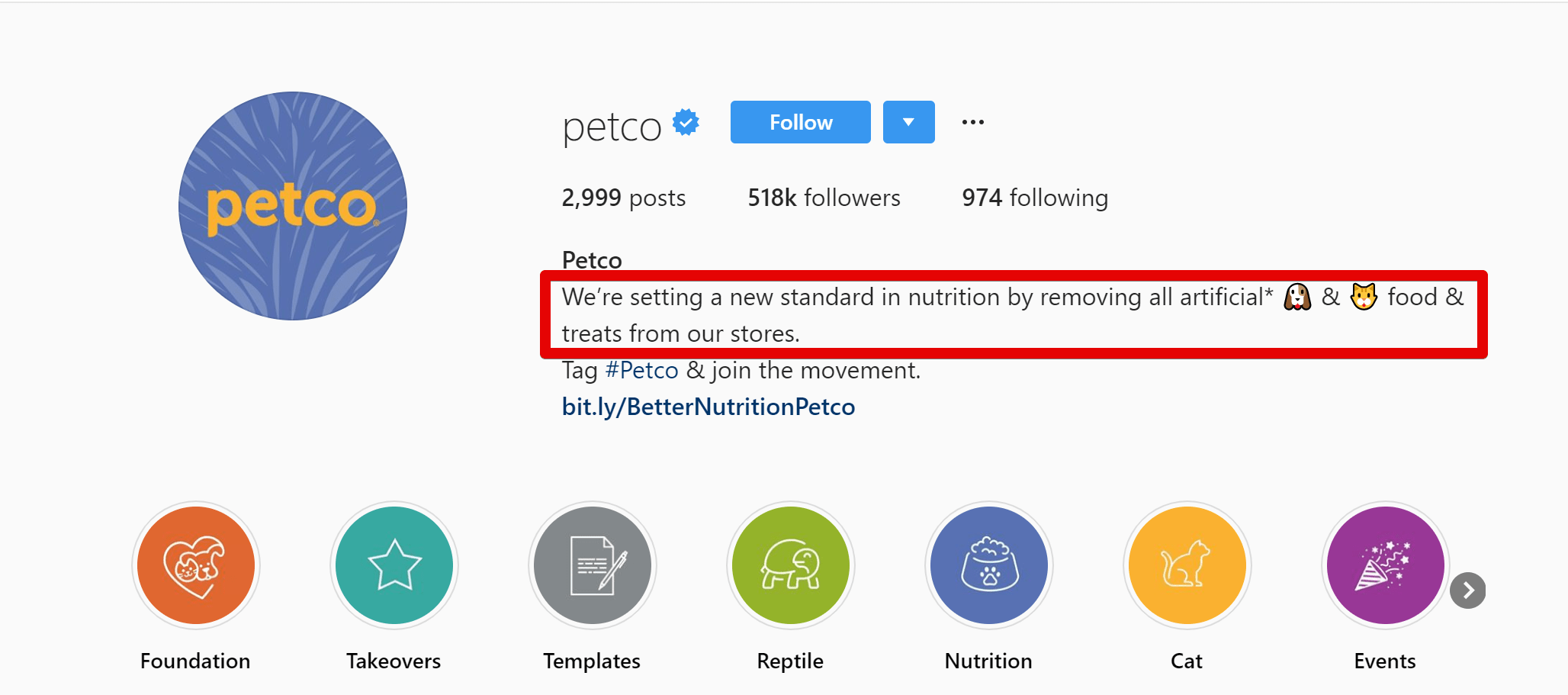
Task: View the Reptile story highlight
Action: 790,565
